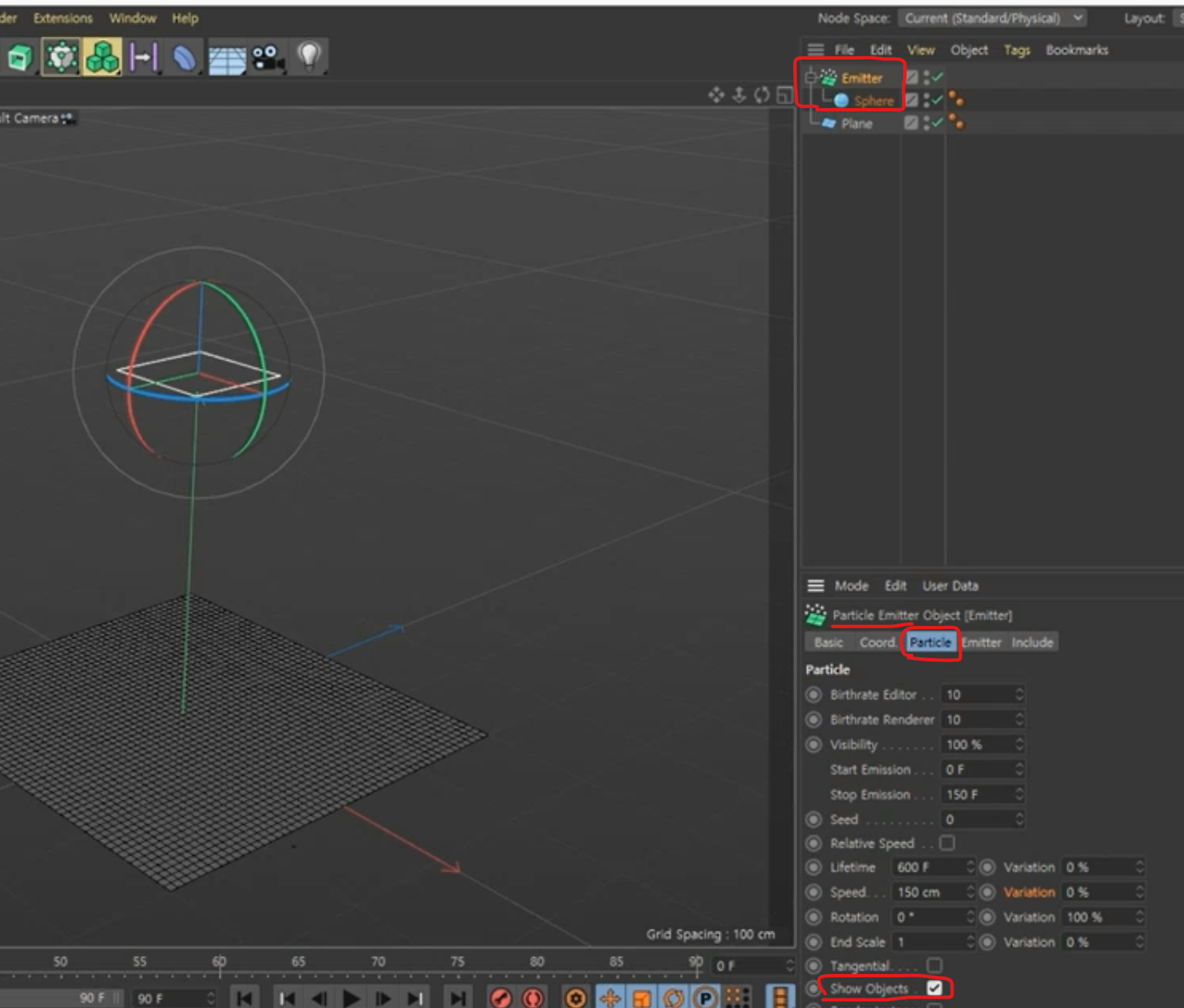Open the Volume Builder pipe-arrow icon

point(143,58)
